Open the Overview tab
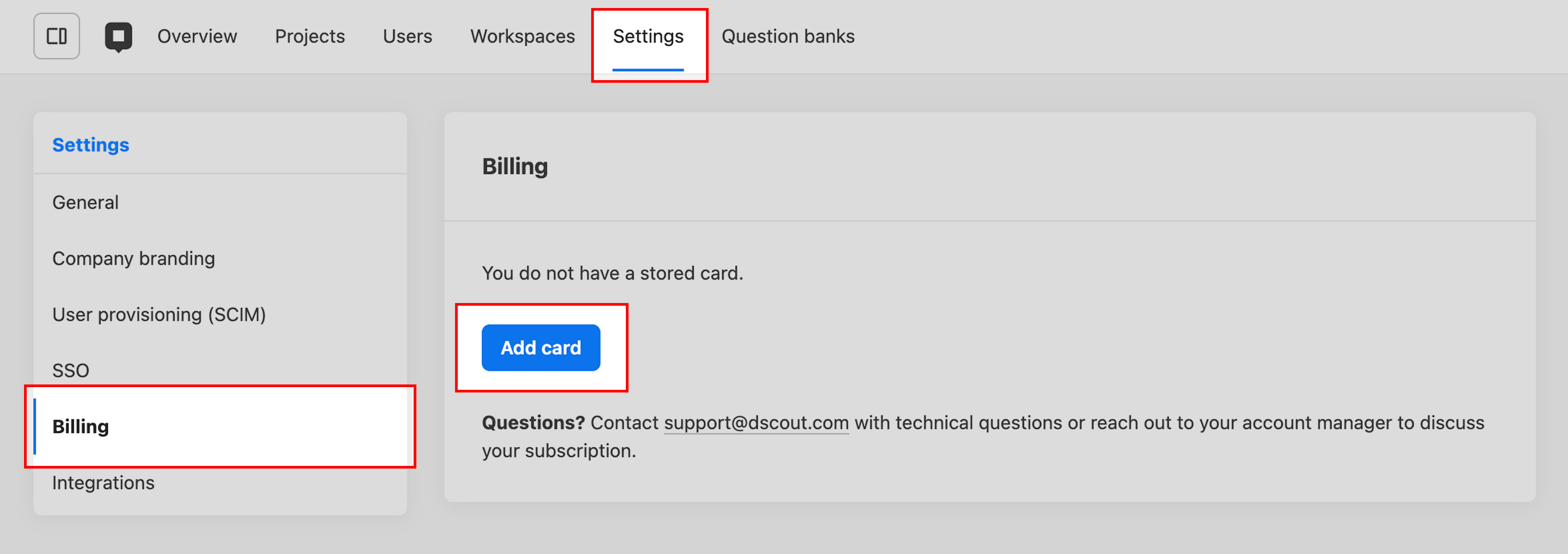 [197, 36]
